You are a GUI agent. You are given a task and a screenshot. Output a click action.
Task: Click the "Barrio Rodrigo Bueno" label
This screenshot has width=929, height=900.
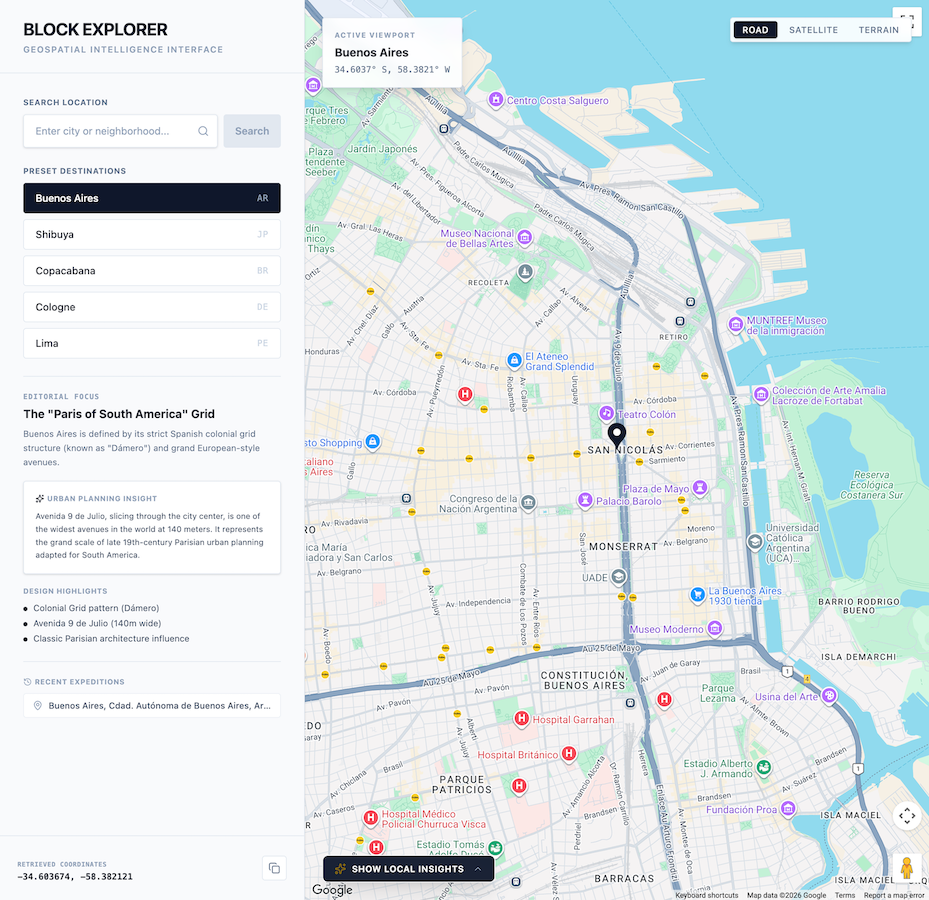(x=859, y=606)
